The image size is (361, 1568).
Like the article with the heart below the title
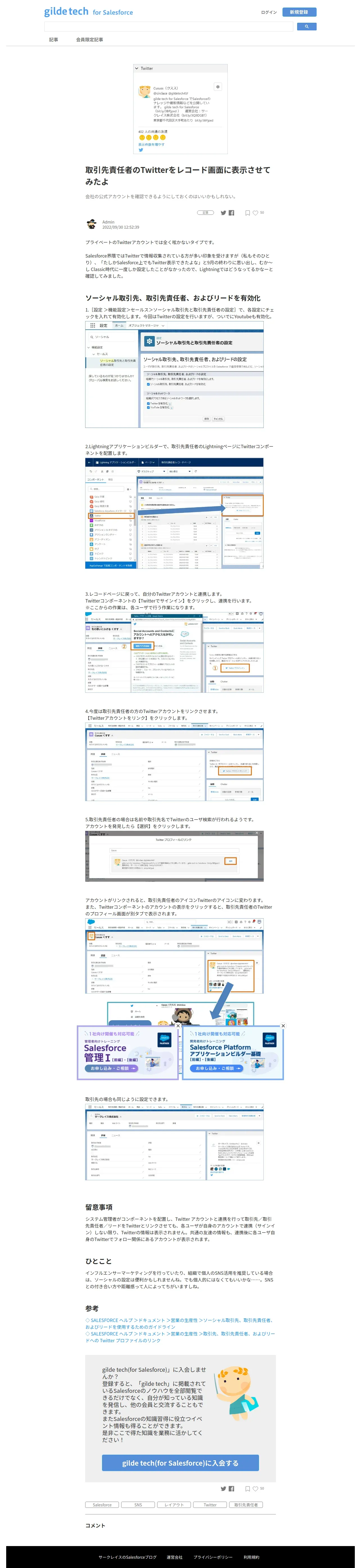tap(256, 213)
